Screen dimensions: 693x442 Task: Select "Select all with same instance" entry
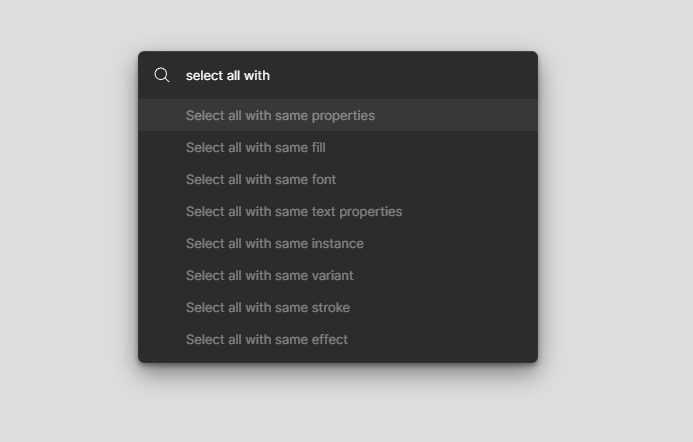coord(338,243)
